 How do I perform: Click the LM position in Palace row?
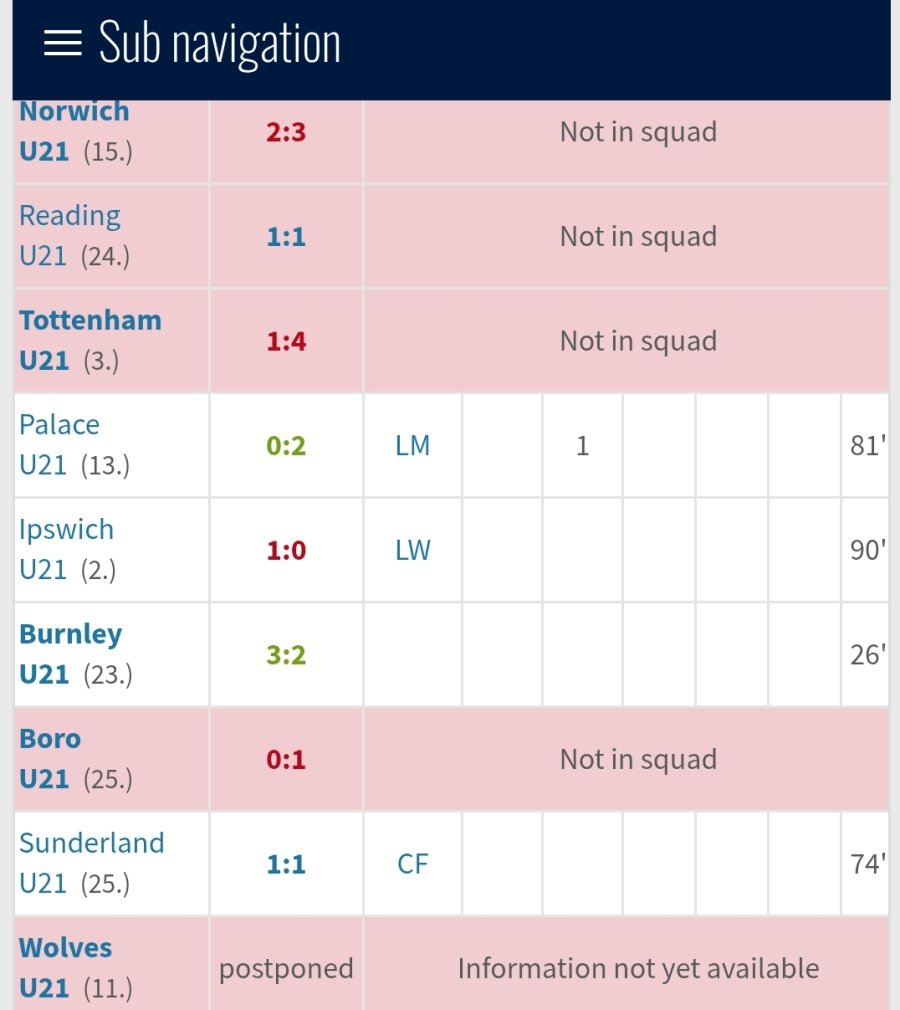coord(412,446)
